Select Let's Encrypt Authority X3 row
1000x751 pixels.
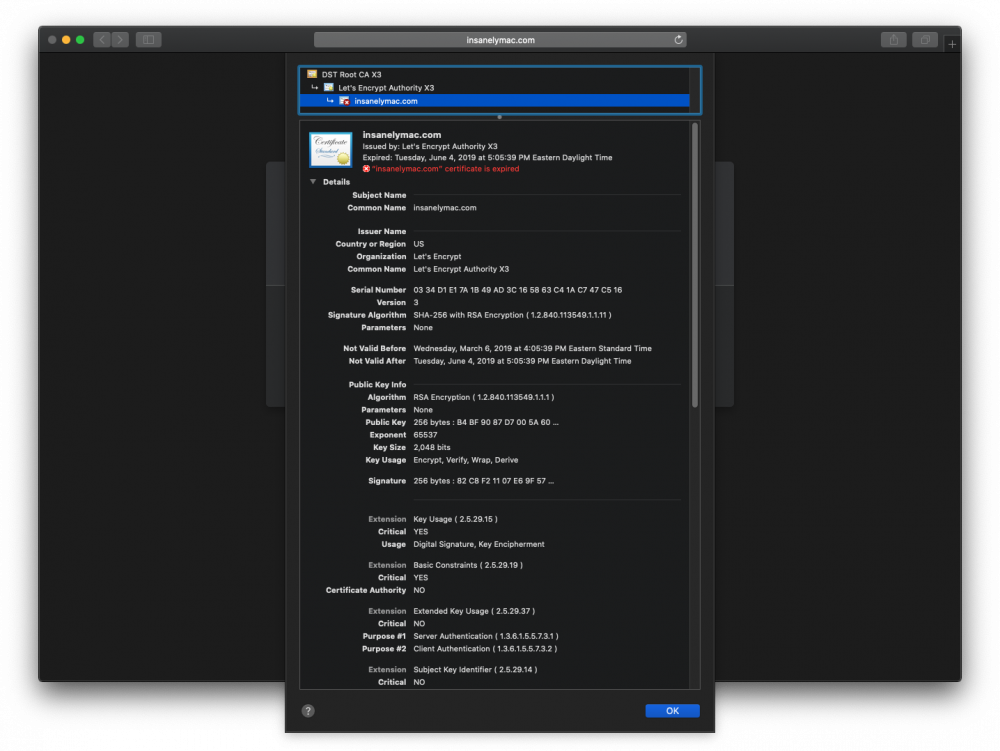click(494, 87)
